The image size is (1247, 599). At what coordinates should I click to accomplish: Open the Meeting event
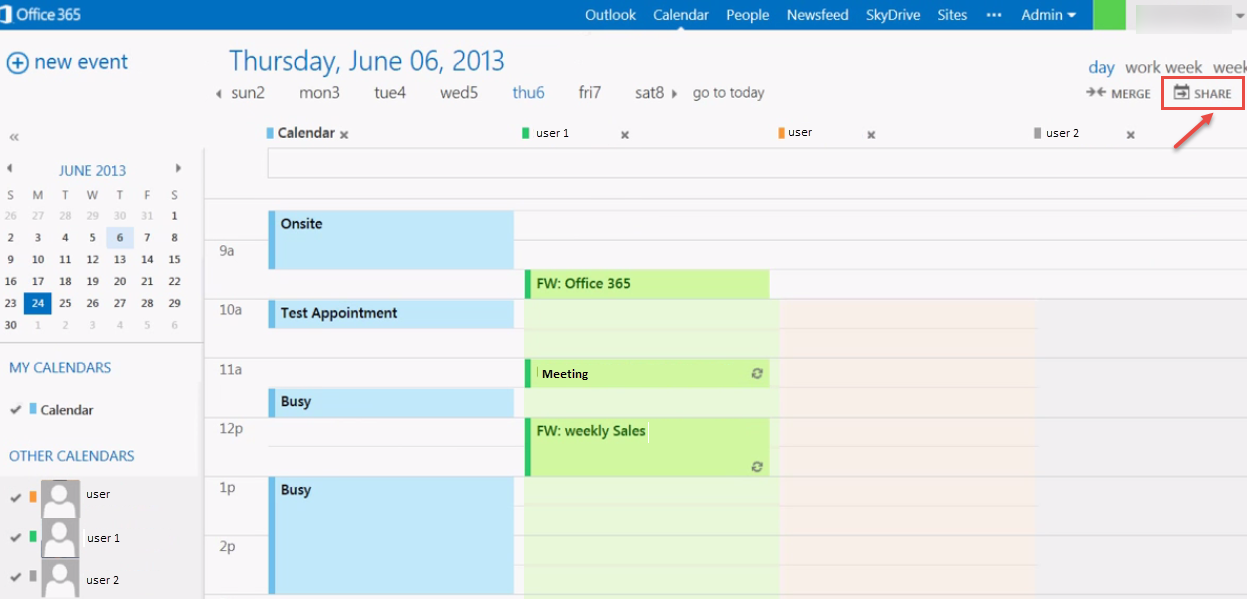click(x=647, y=373)
